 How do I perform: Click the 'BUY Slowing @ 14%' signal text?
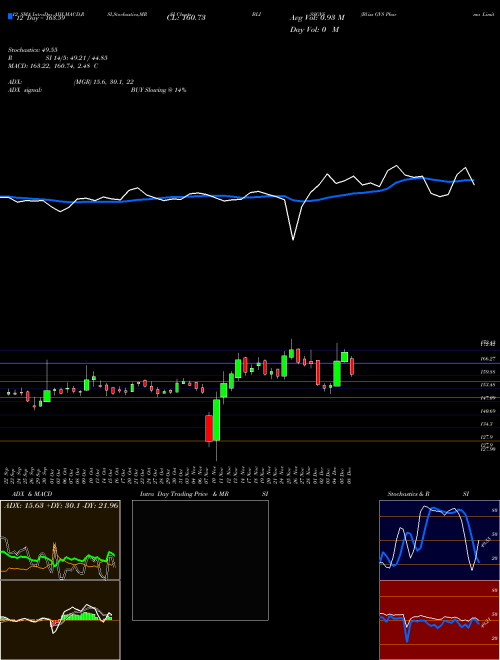(x=159, y=90)
